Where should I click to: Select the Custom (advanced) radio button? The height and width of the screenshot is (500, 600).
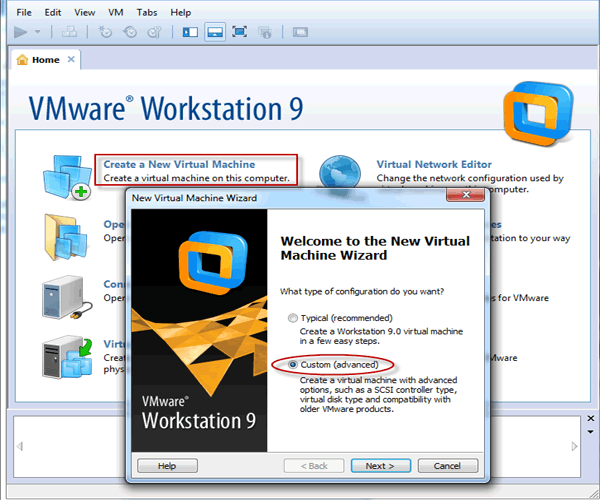click(x=293, y=365)
